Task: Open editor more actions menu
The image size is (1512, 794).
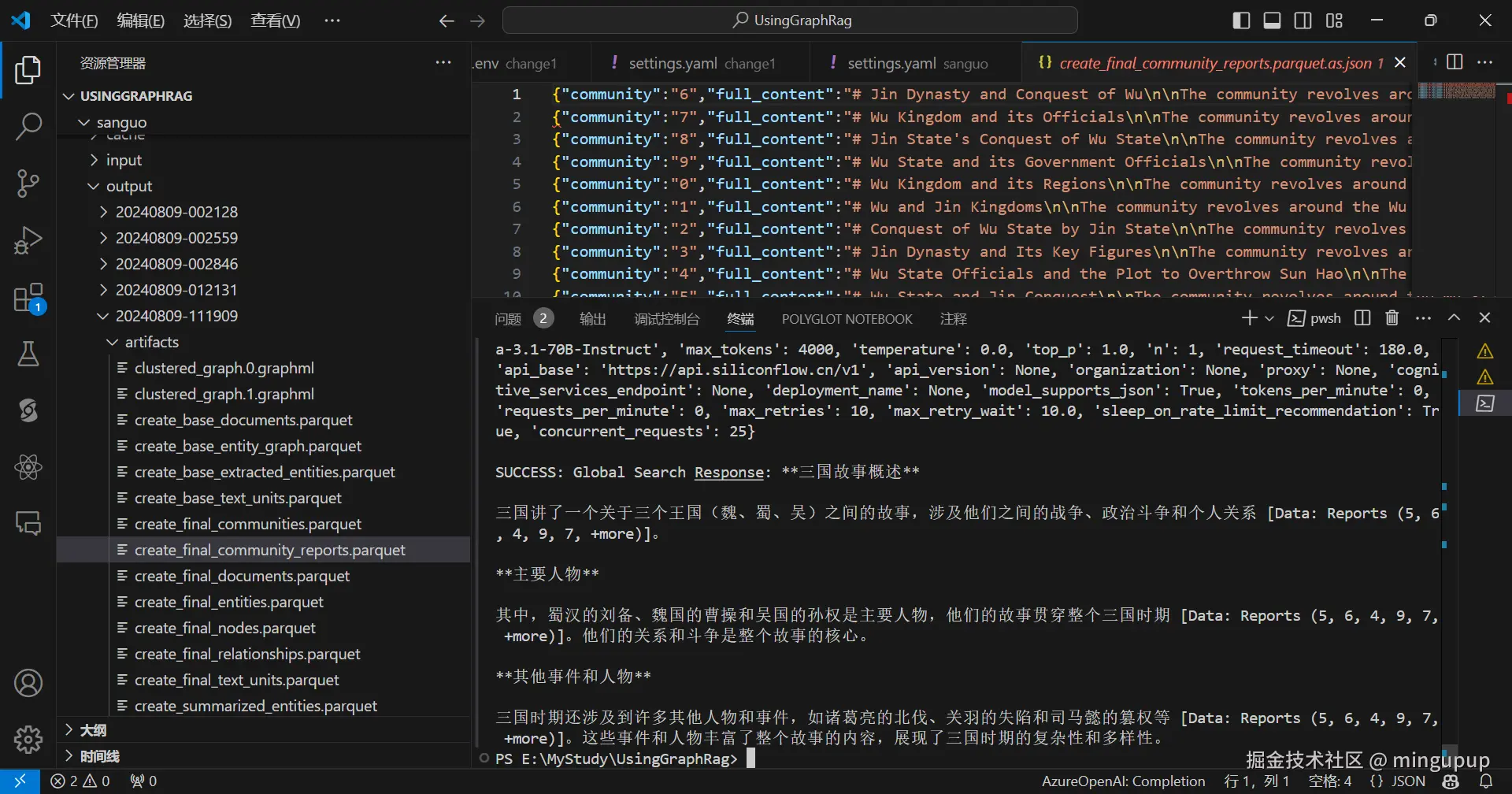Action: (1485, 62)
